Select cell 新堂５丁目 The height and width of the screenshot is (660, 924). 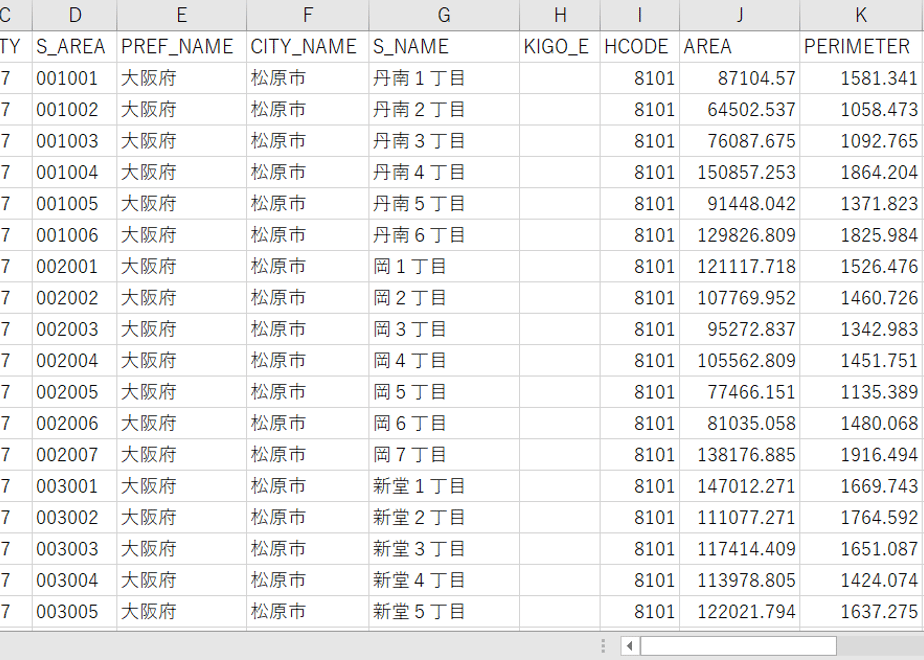[x=444, y=612]
